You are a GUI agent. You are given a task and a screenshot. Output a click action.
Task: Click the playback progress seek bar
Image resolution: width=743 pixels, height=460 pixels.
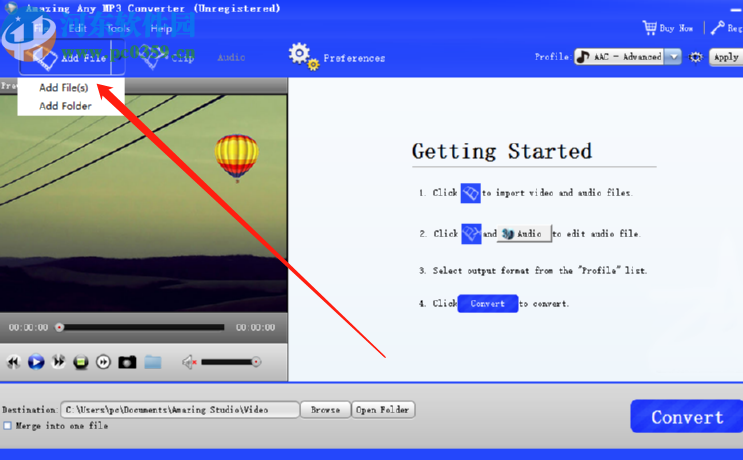tap(140, 327)
